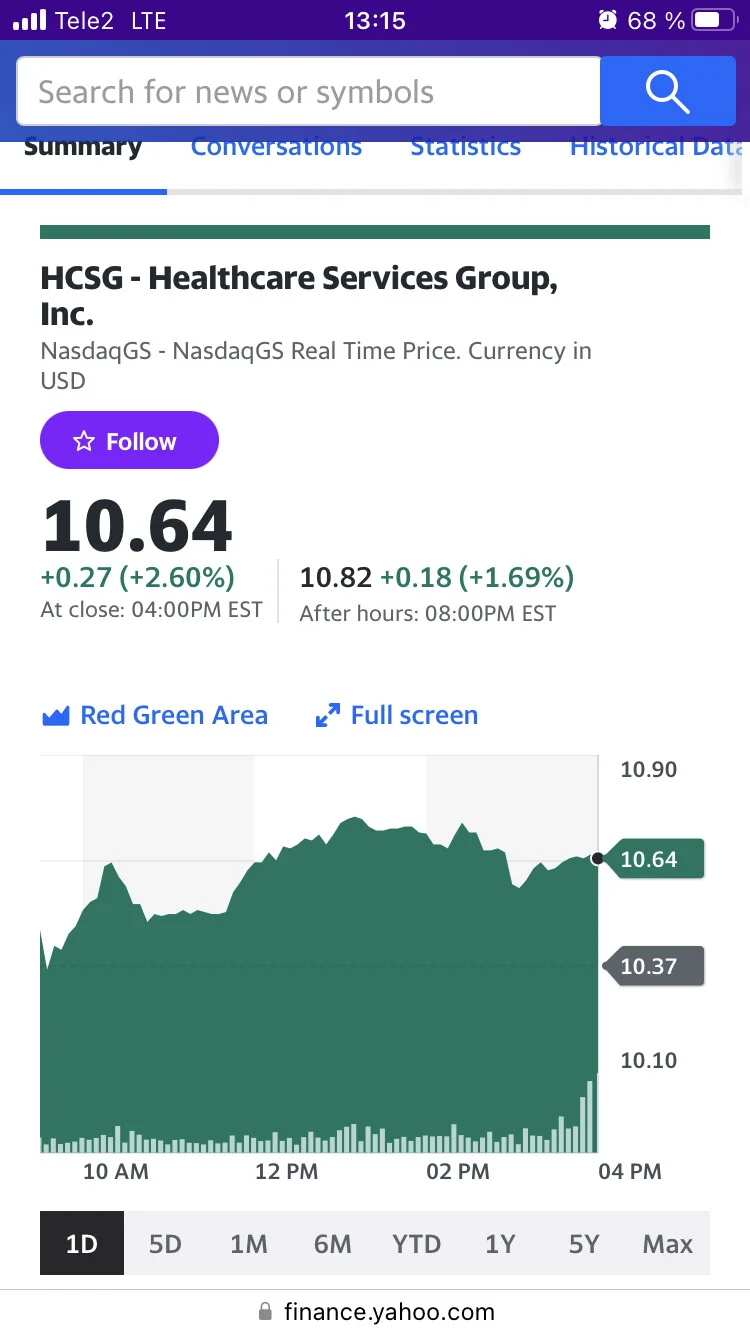This screenshot has width=750, height=1334.
Task: Select the 5D time range
Action: pyautogui.click(x=165, y=1243)
